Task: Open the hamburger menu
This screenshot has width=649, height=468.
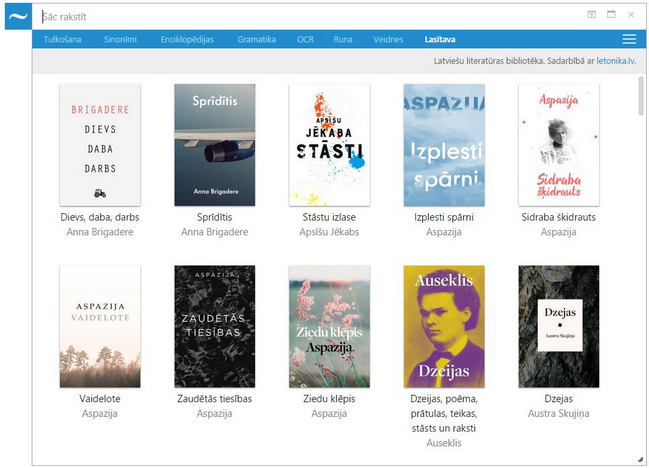Action: click(x=629, y=39)
